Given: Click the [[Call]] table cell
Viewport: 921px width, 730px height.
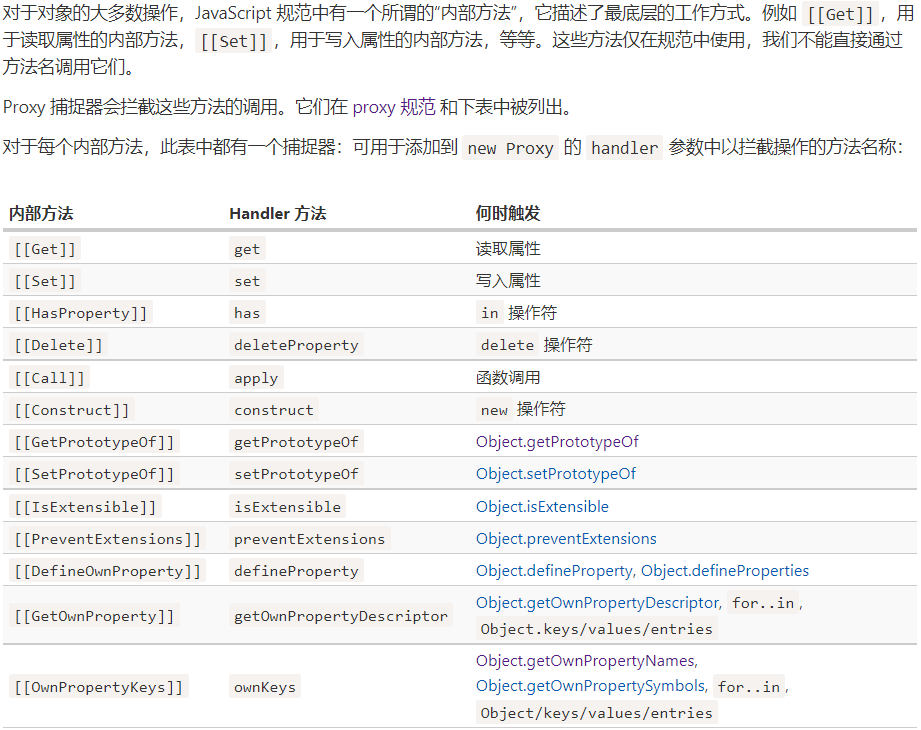Looking at the screenshot, I should point(50,378).
